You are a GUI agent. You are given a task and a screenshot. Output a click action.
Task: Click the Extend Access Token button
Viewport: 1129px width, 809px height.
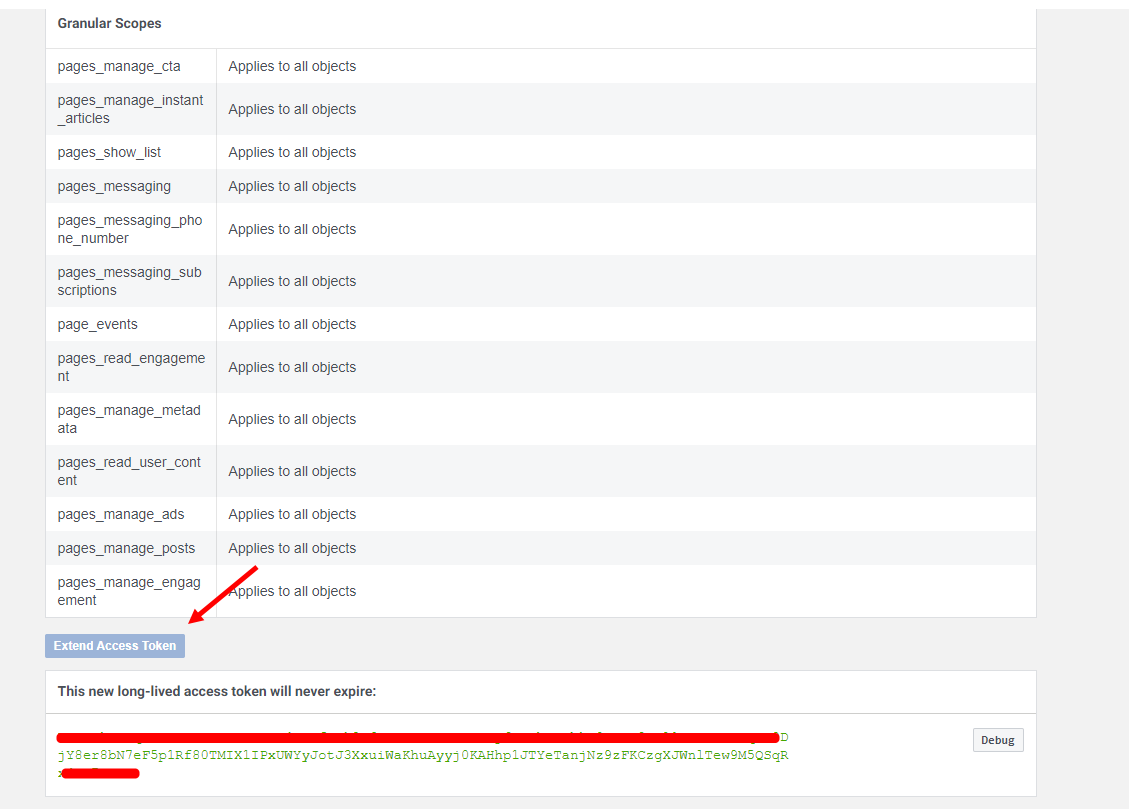pyautogui.click(x=115, y=646)
